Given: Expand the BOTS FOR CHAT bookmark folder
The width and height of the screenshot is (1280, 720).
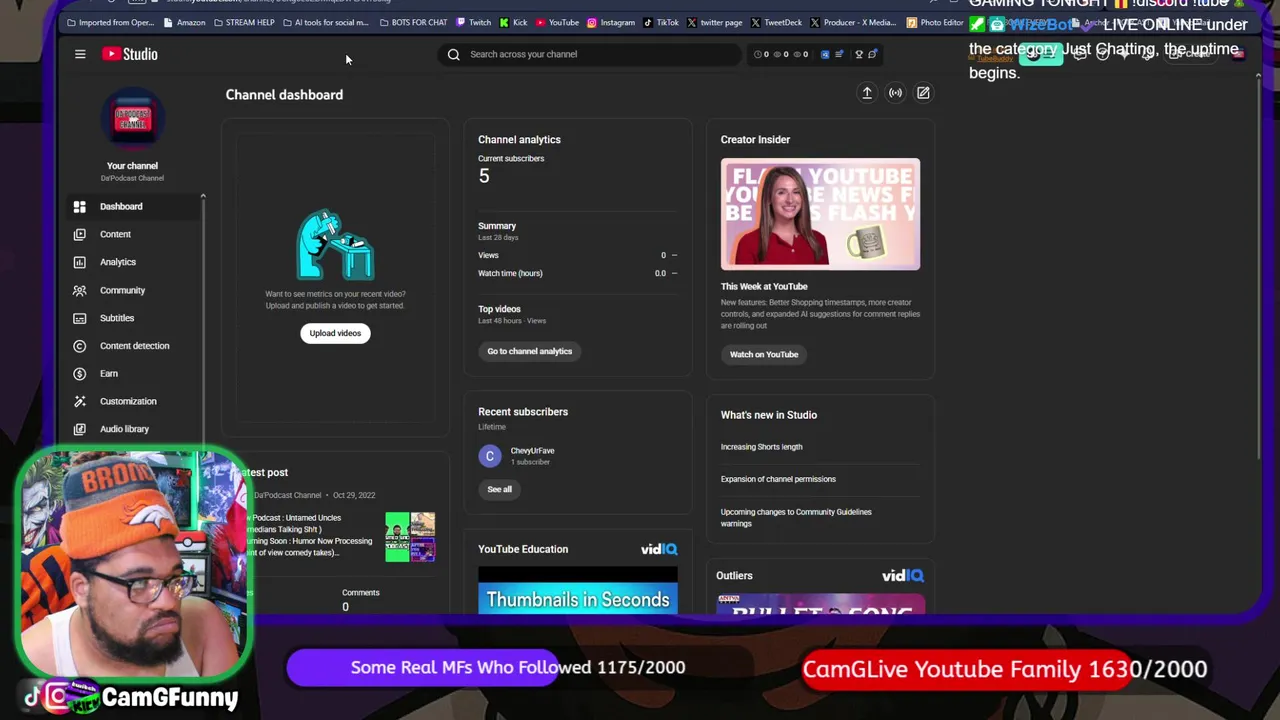Looking at the screenshot, I should (x=414, y=22).
